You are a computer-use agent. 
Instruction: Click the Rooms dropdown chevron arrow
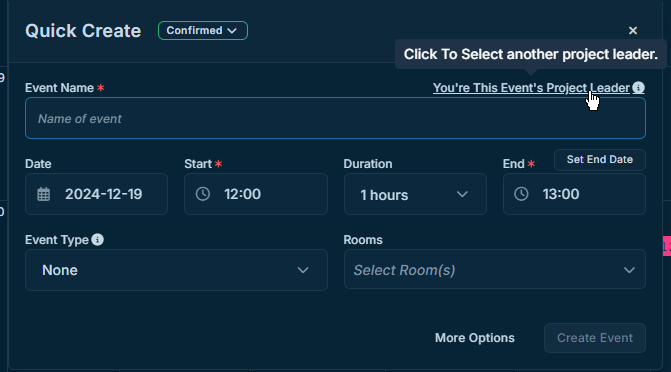pos(629,270)
